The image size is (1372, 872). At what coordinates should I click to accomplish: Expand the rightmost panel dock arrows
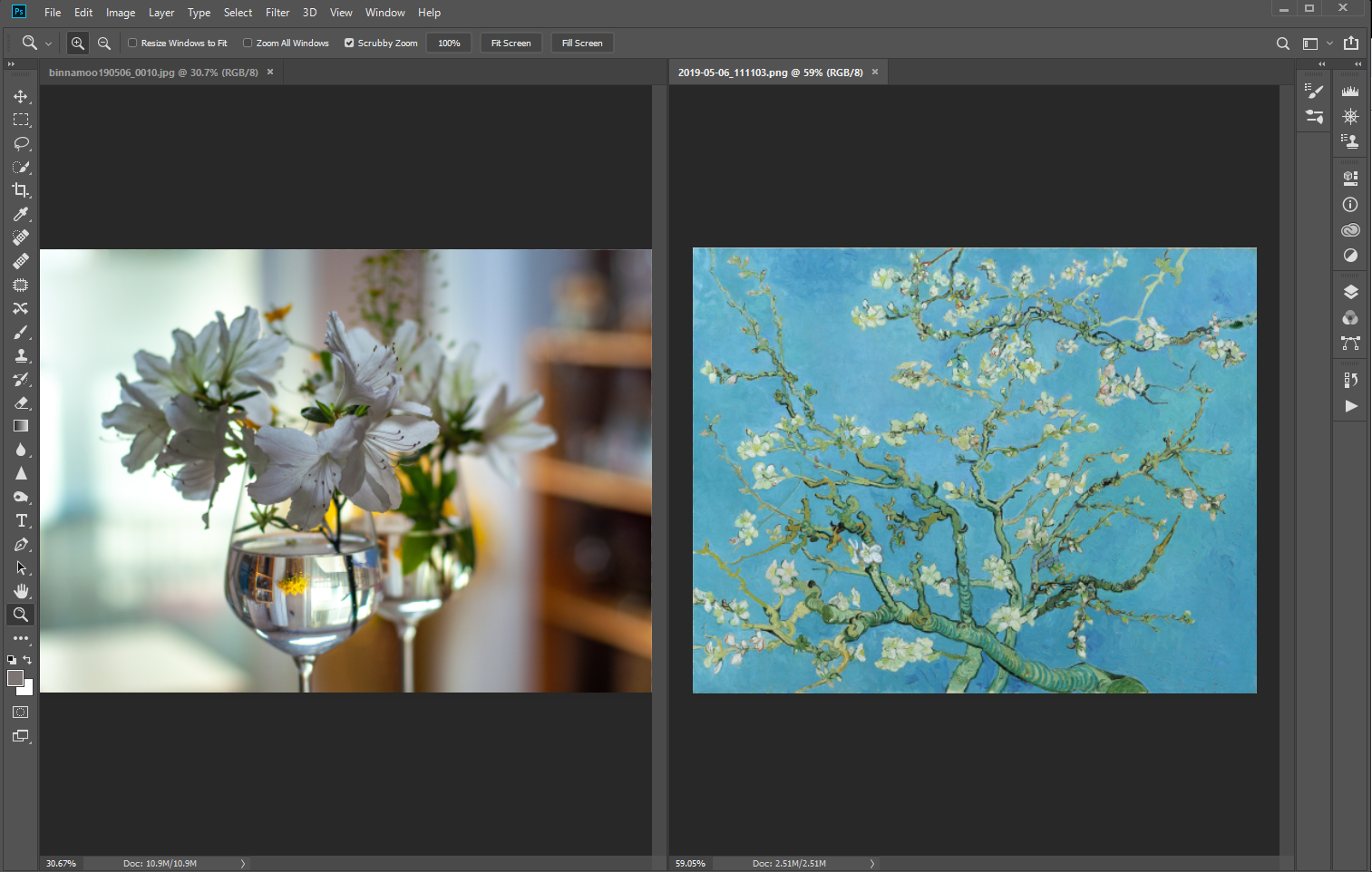tap(1357, 64)
